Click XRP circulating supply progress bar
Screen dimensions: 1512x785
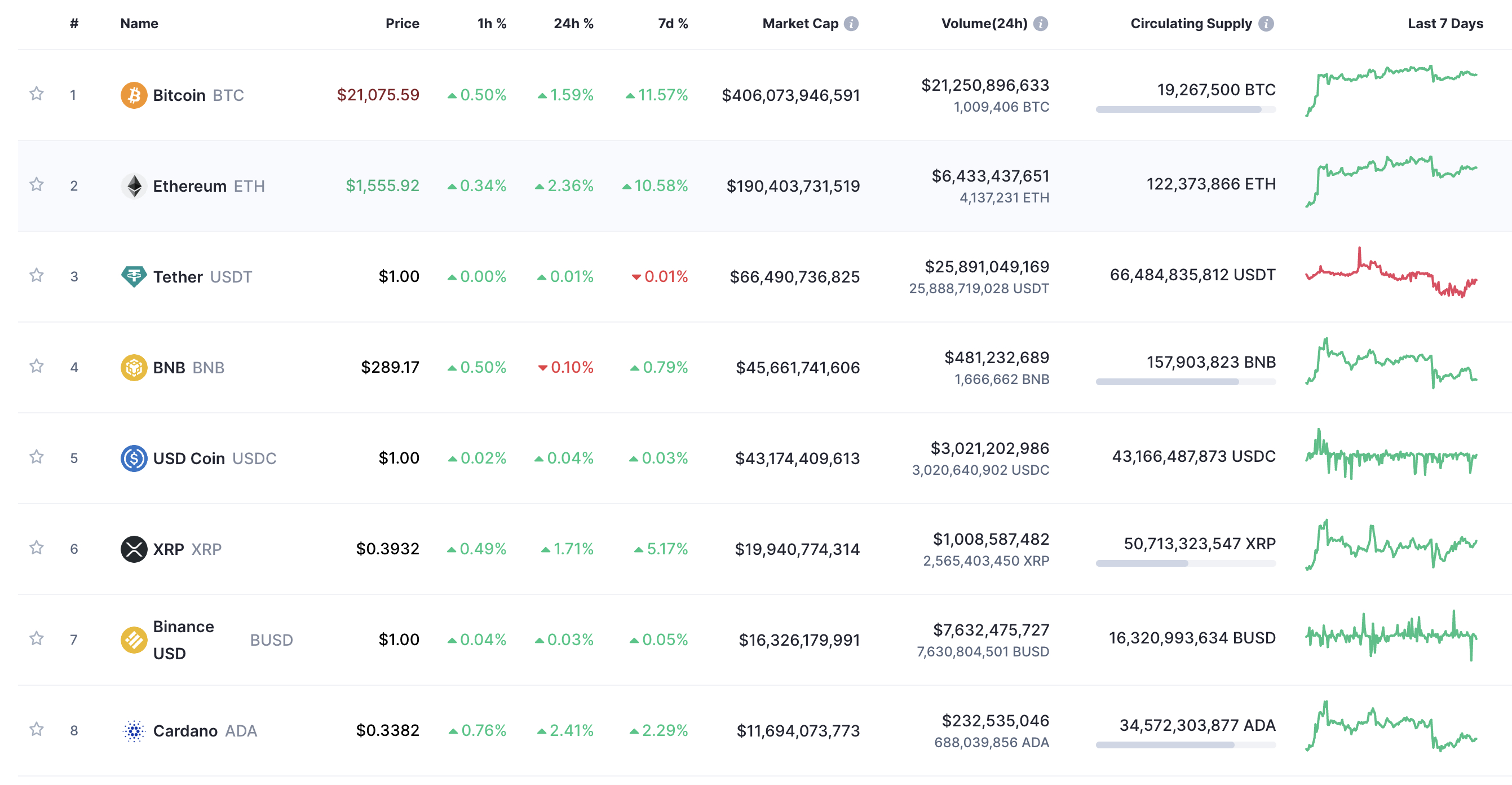point(1186,563)
